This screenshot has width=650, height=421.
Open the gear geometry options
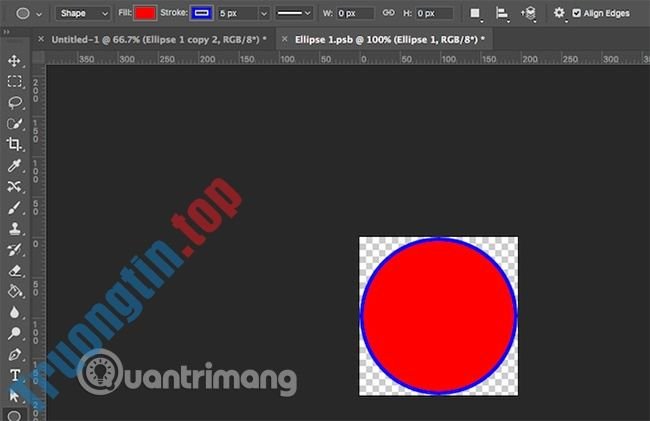[559, 13]
